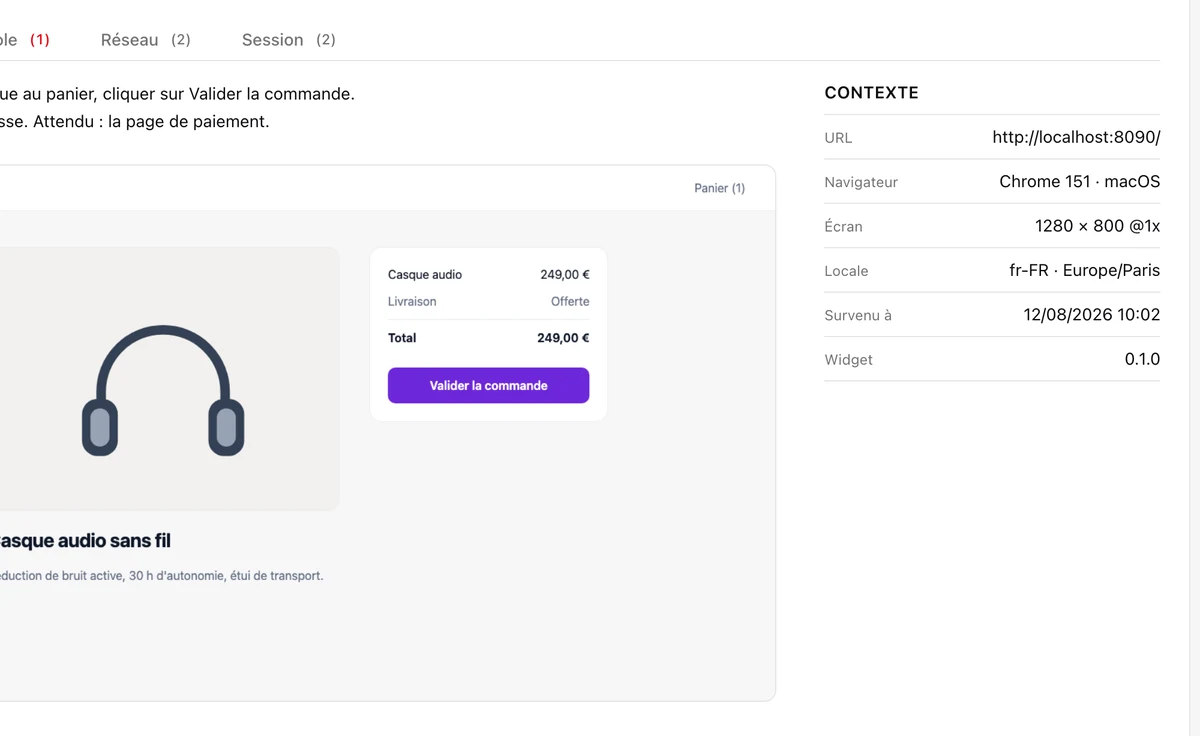This screenshot has height=736, width=1200.
Task: Click the embedded screenshot preview frame
Action: tap(388, 433)
